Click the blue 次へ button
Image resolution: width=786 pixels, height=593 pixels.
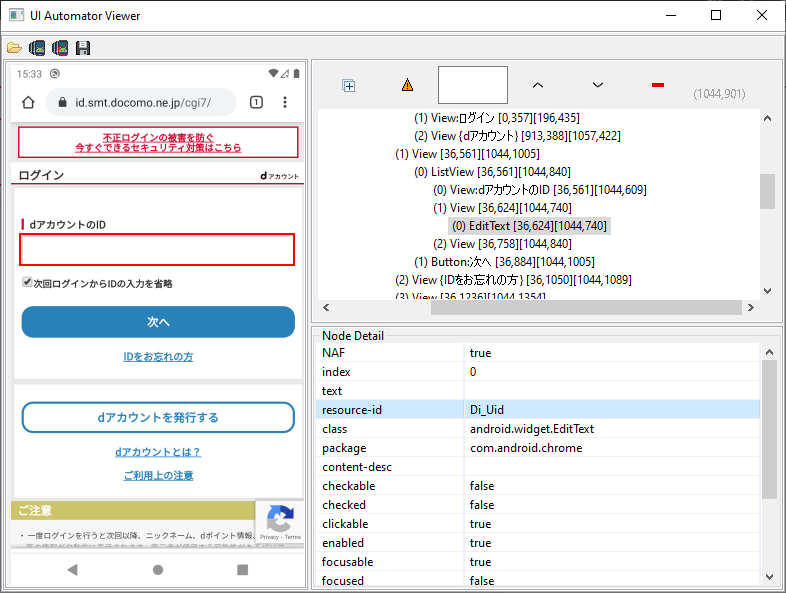pyautogui.click(x=158, y=322)
